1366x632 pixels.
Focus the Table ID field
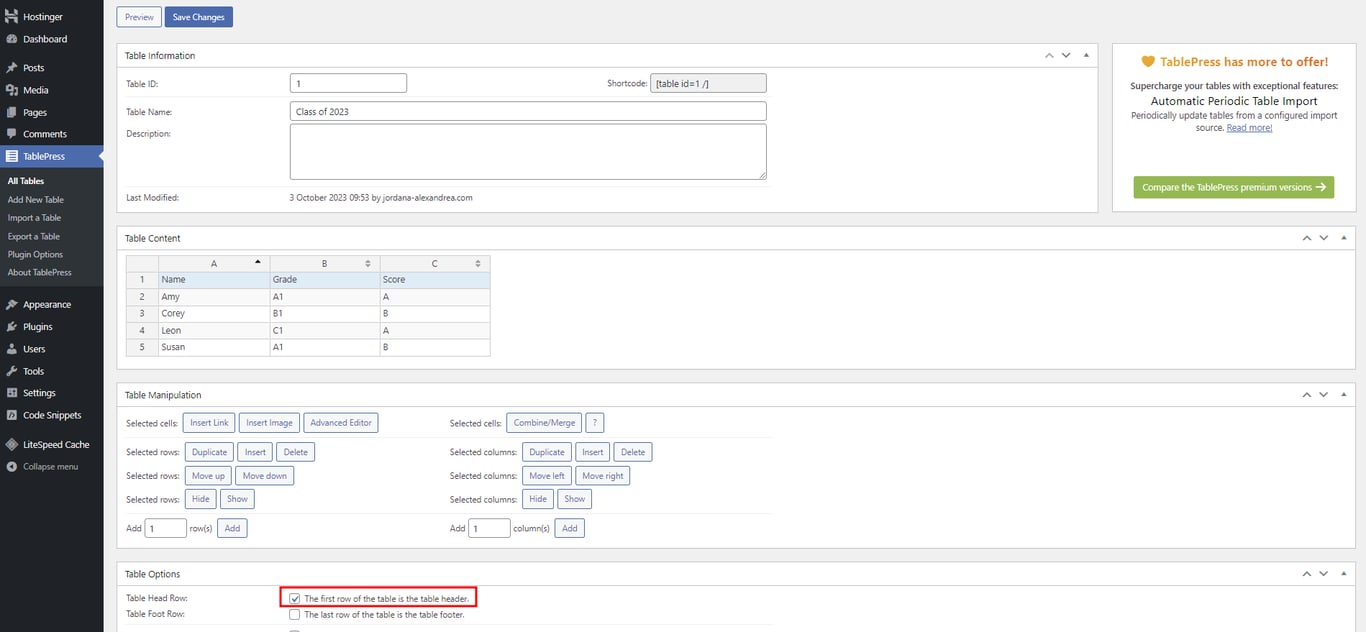pos(348,84)
